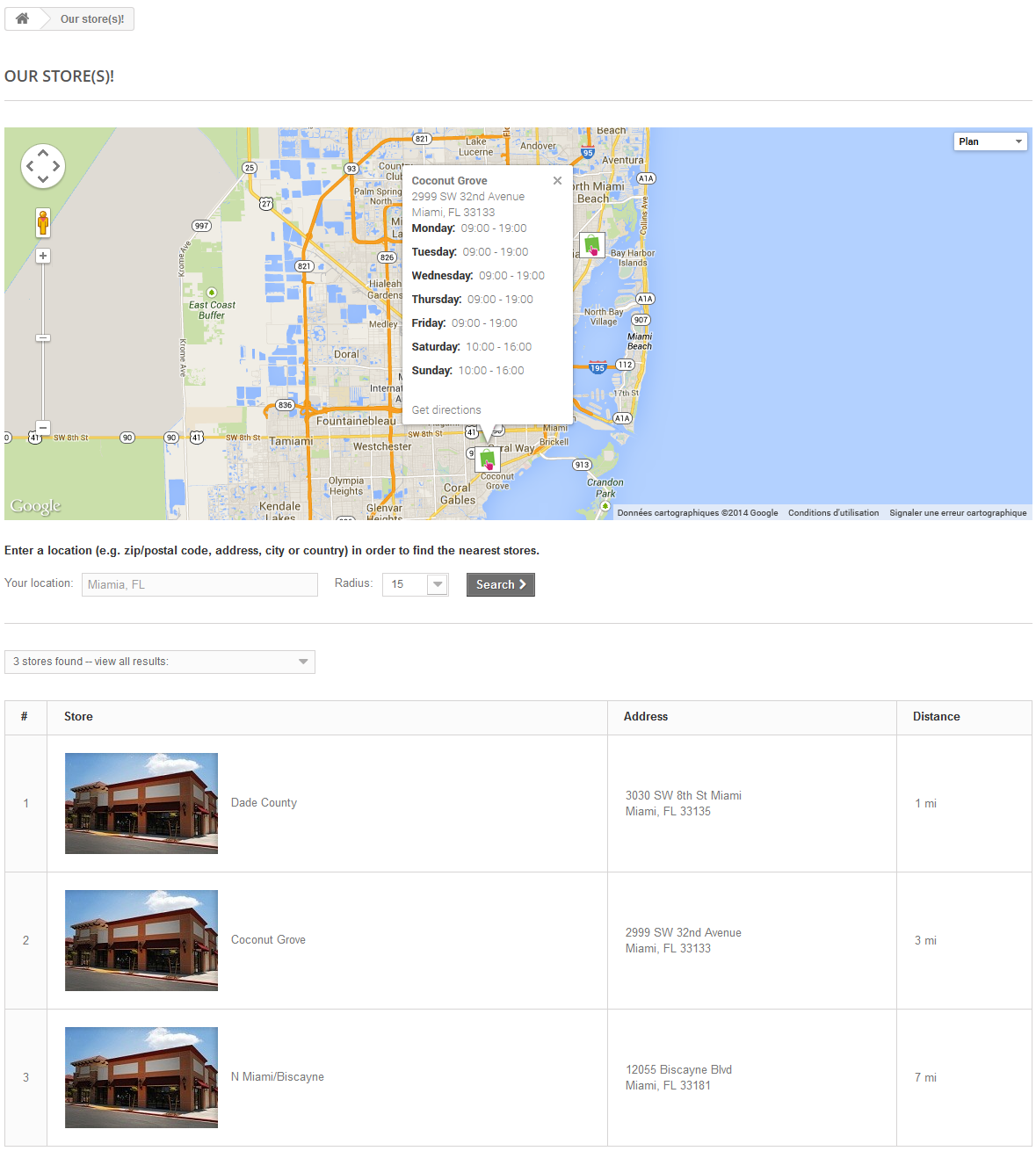Select the North Miami store marker
1036x1151 pixels.
tap(592, 244)
